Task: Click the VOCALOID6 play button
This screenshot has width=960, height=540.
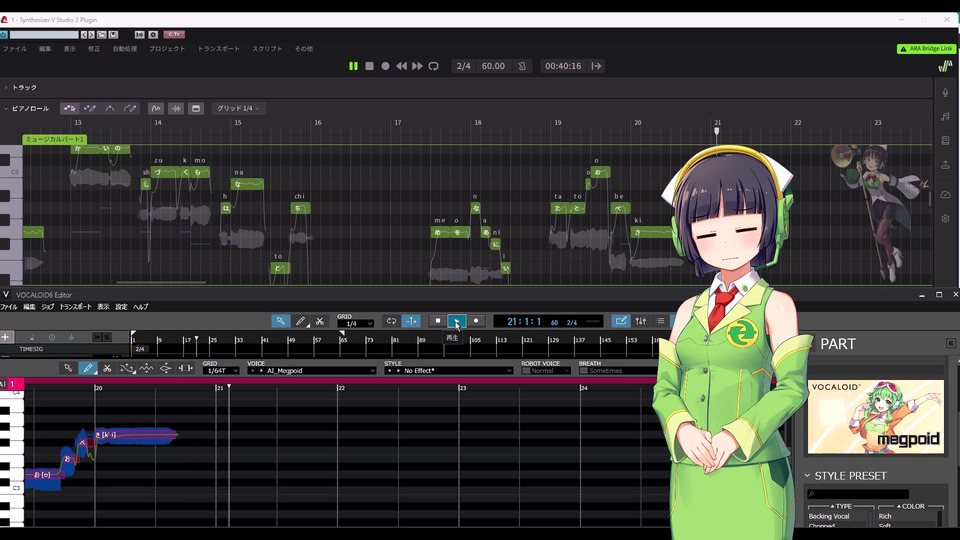Action: pos(457,321)
